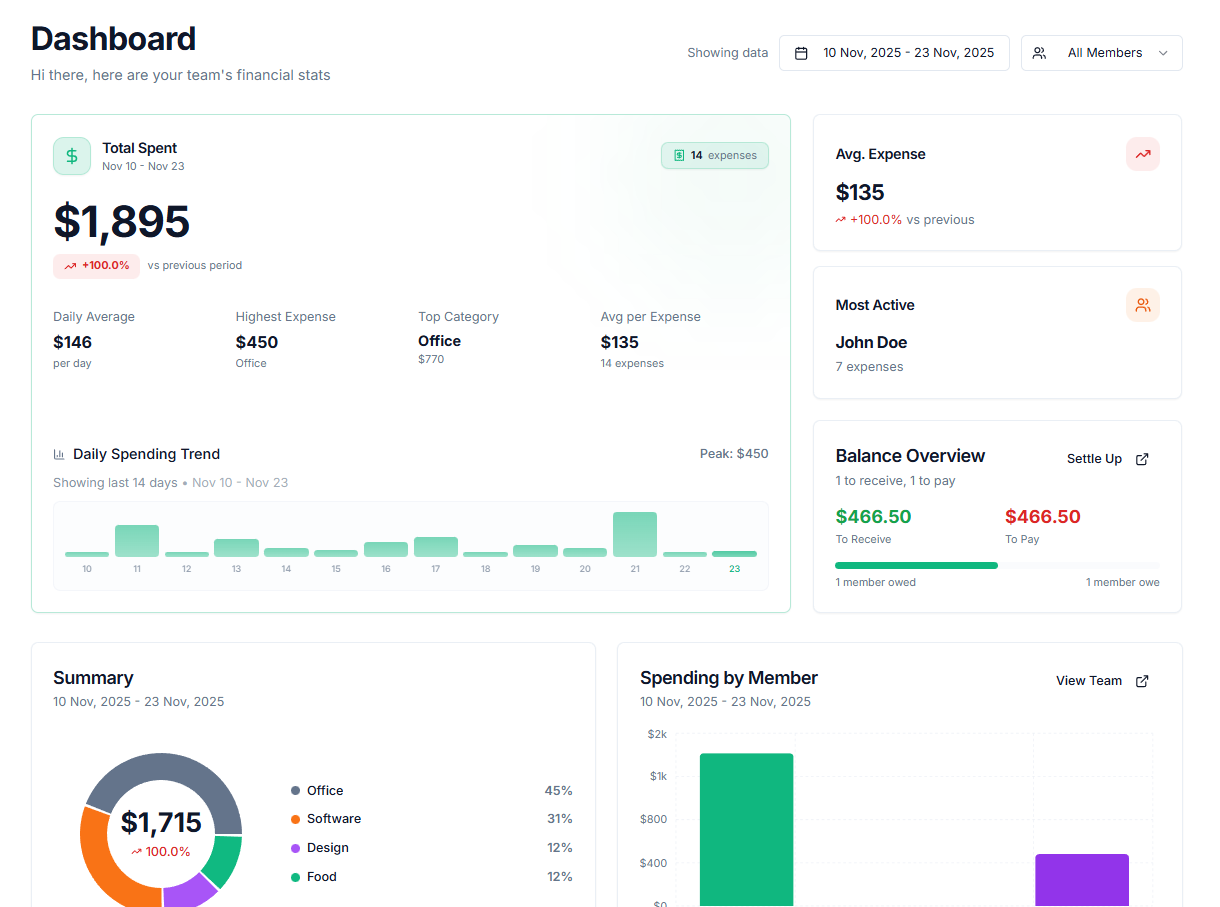Click the external link icon beside View Team
Screen dimensions: 1220x907
point(1141,680)
